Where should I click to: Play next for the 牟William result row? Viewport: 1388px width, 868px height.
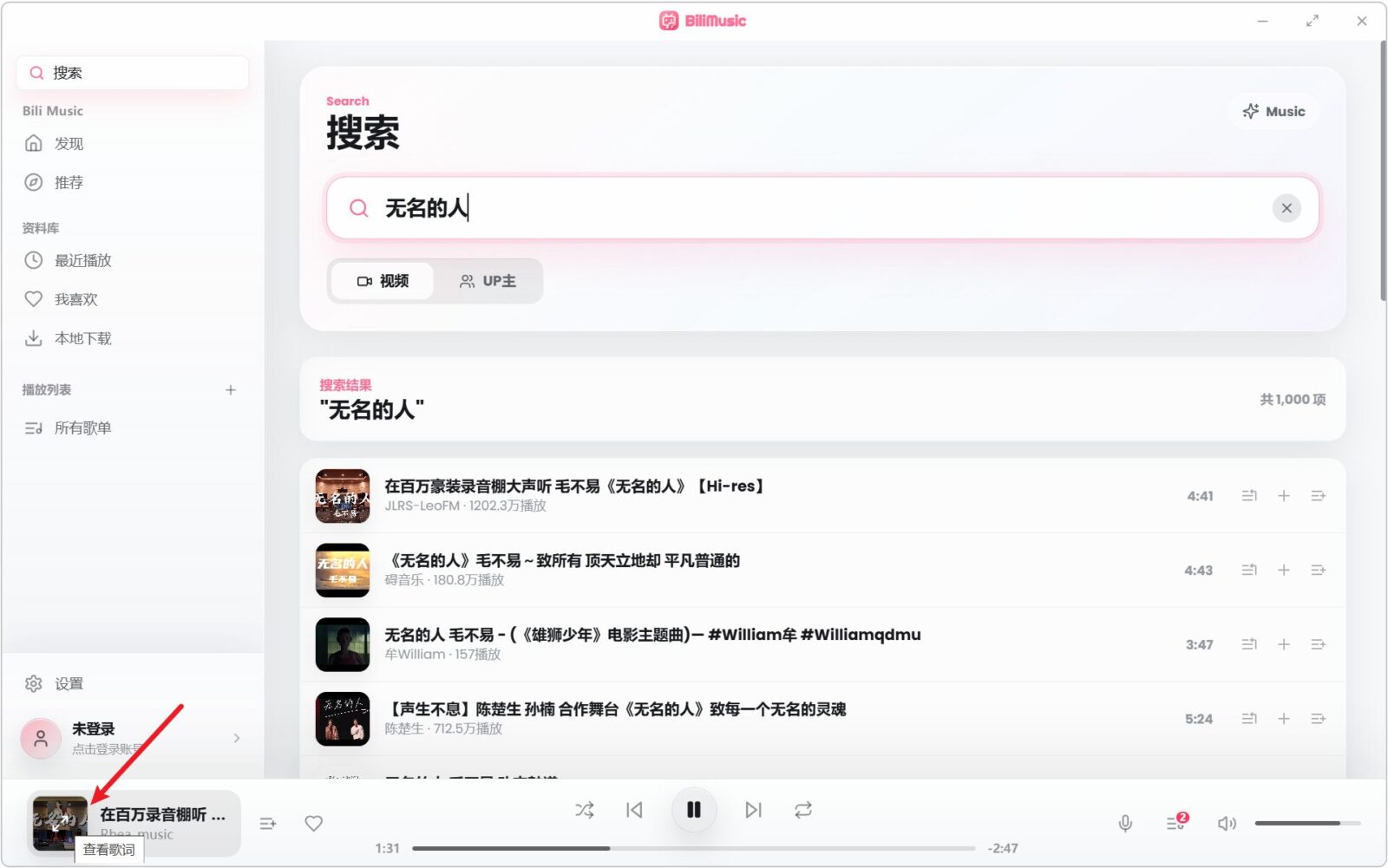[1249, 644]
